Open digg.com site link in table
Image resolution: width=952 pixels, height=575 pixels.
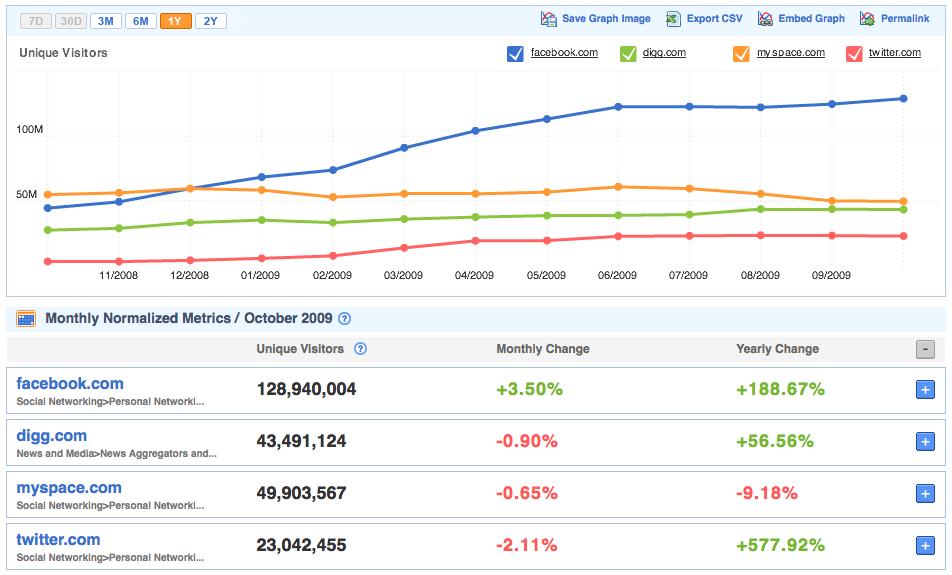pyautogui.click(x=52, y=436)
